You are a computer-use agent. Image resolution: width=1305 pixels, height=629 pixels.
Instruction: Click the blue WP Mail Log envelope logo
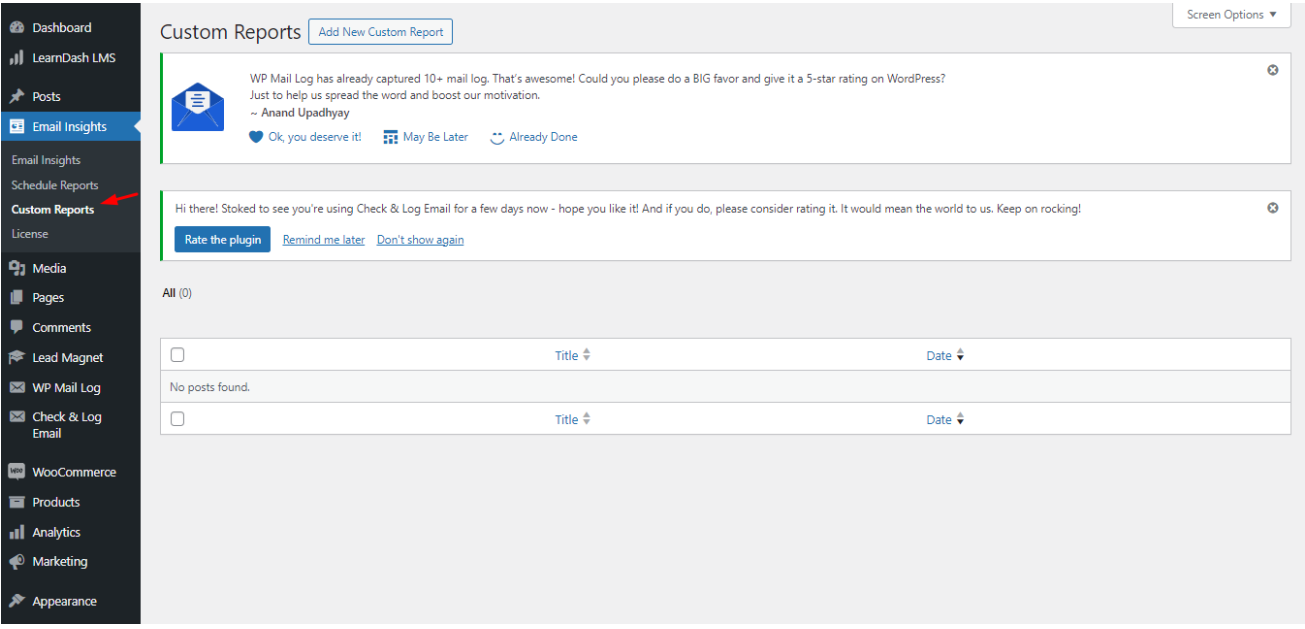coord(198,107)
